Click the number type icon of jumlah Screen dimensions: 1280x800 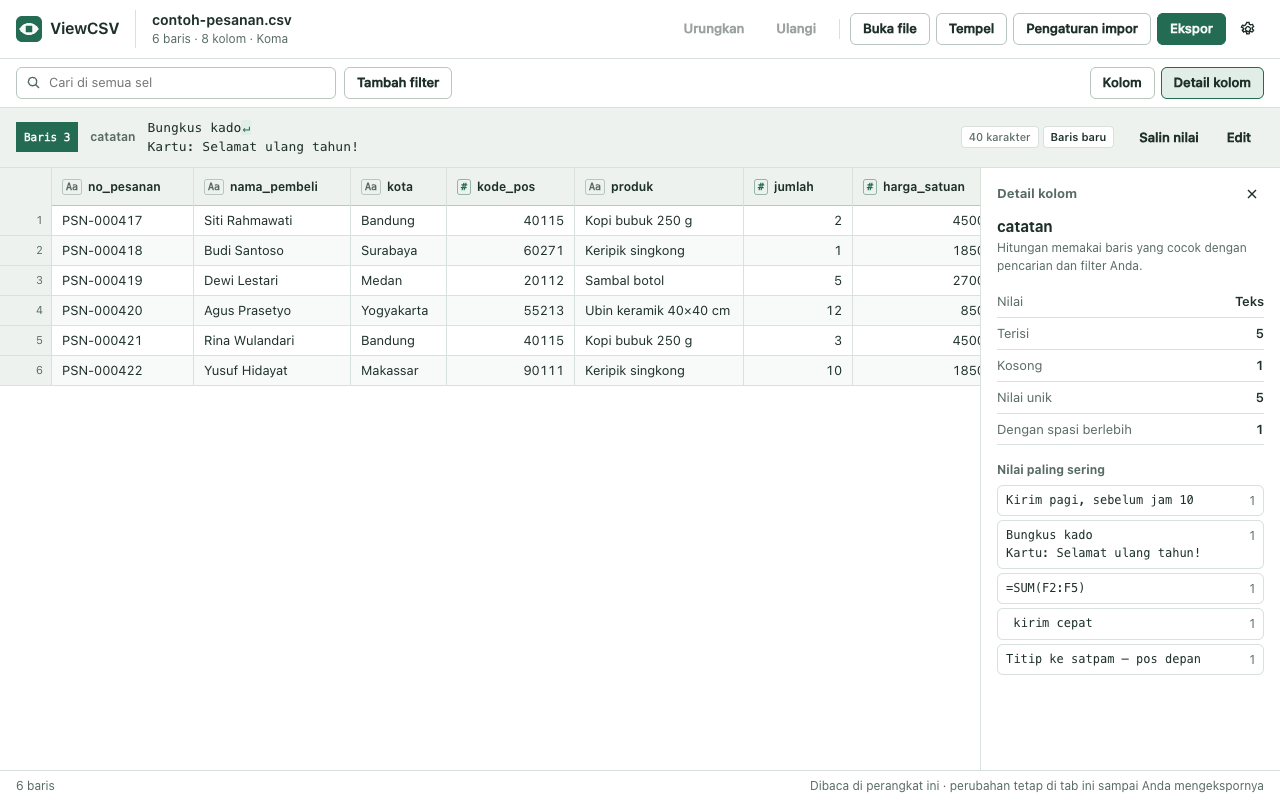click(x=761, y=187)
